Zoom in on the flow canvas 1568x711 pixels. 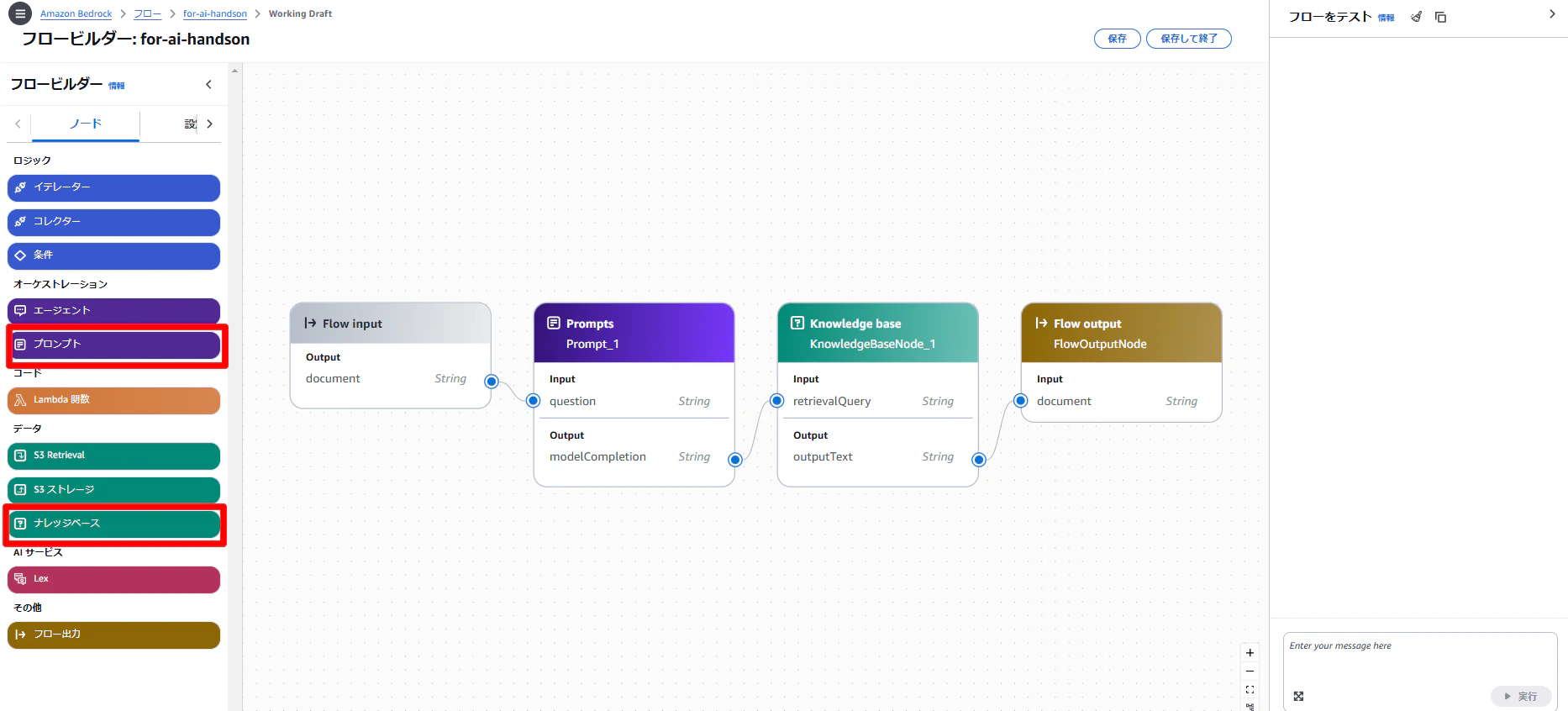tap(1250, 653)
